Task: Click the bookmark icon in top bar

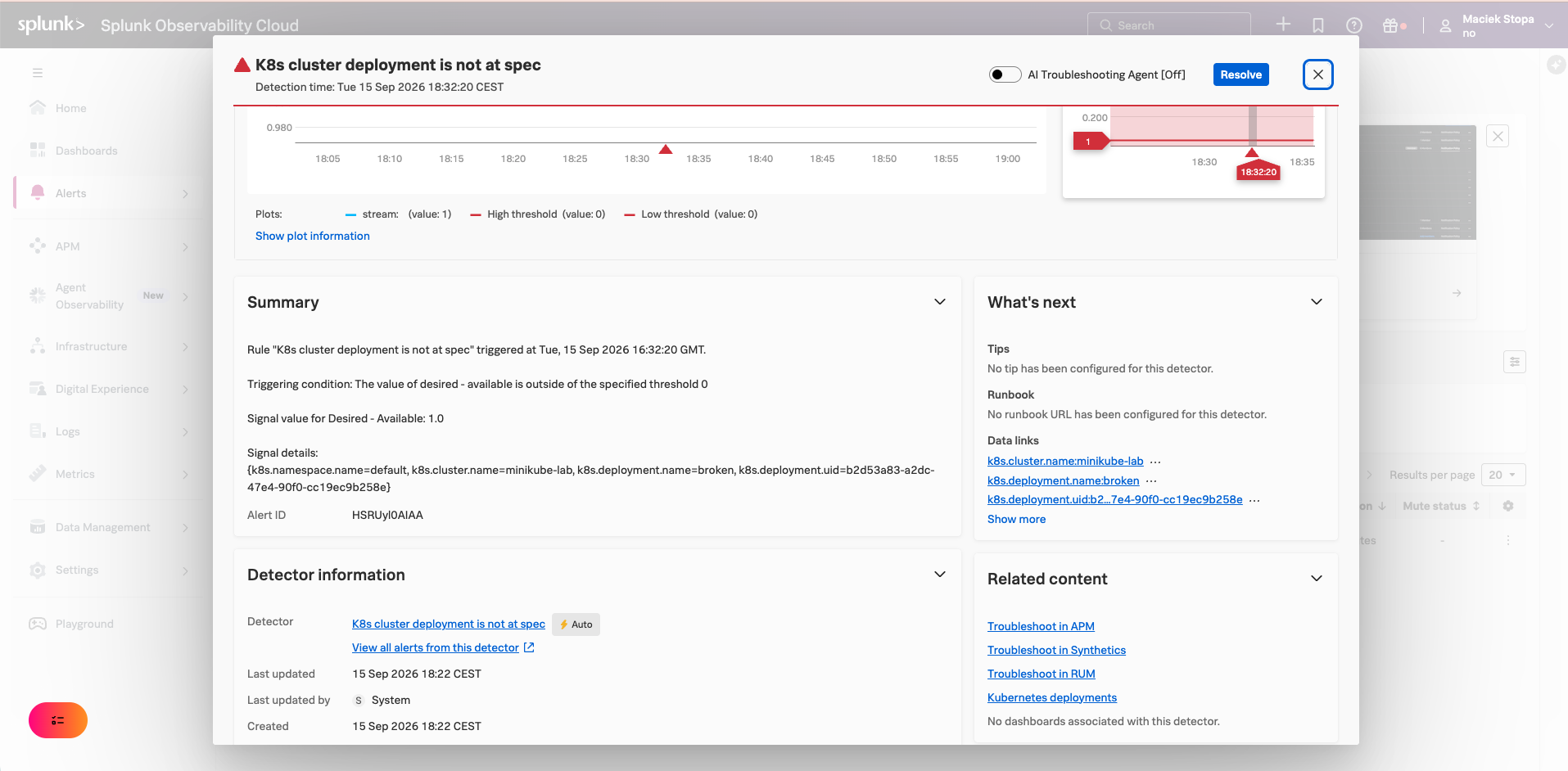Action: pyautogui.click(x=1318, y=25)
